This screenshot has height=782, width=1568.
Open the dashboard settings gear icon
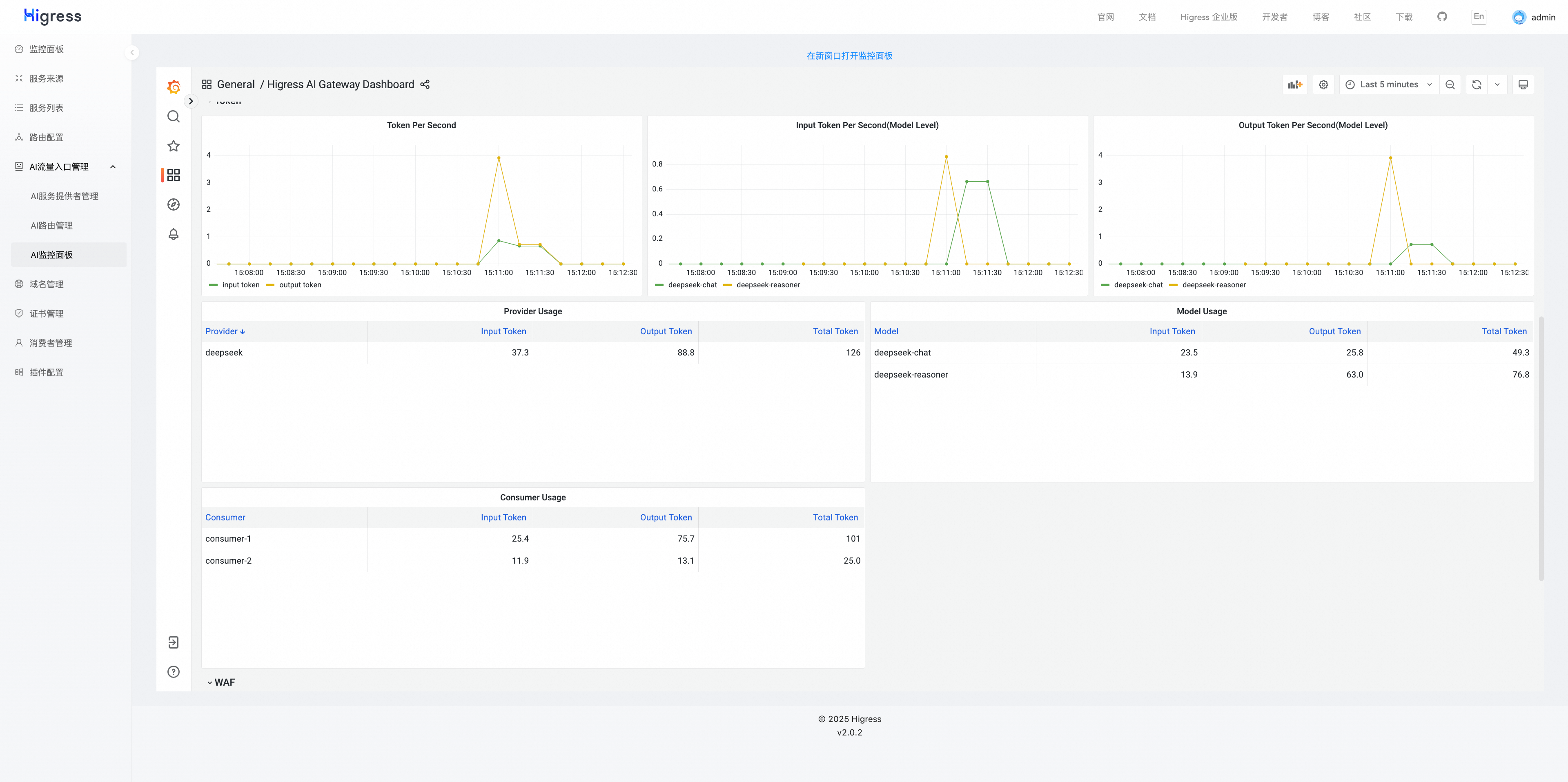pos(1323,84)
